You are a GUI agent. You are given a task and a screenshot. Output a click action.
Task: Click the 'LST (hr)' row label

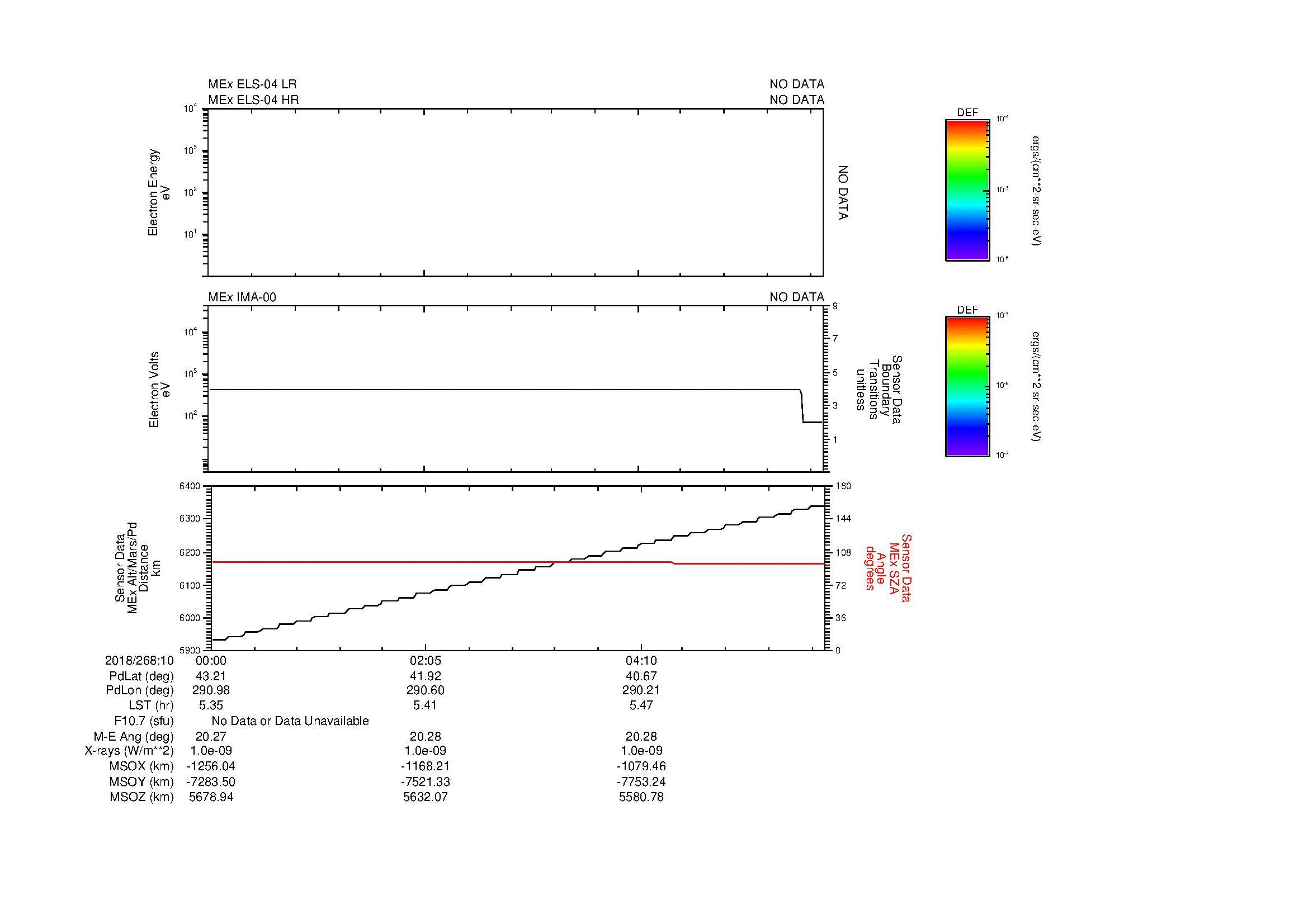[x=151, y=705]
